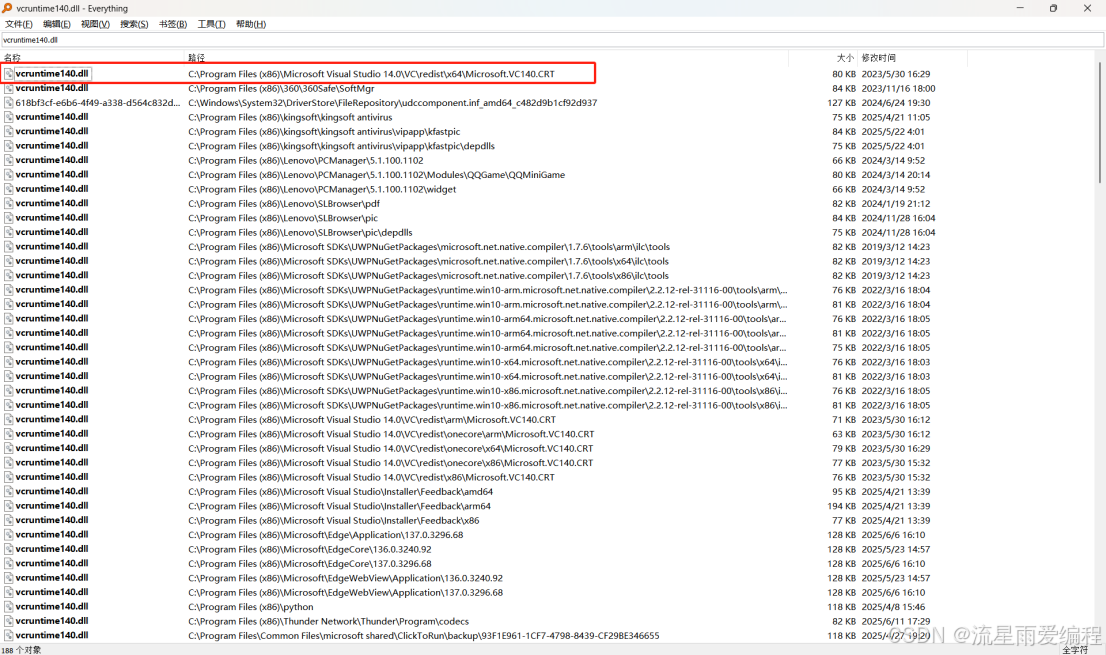Screen dimensions: 1106x655
Task: Click path EdgeCore\137.0.3296.68
Action: click(x=310, y=564)
